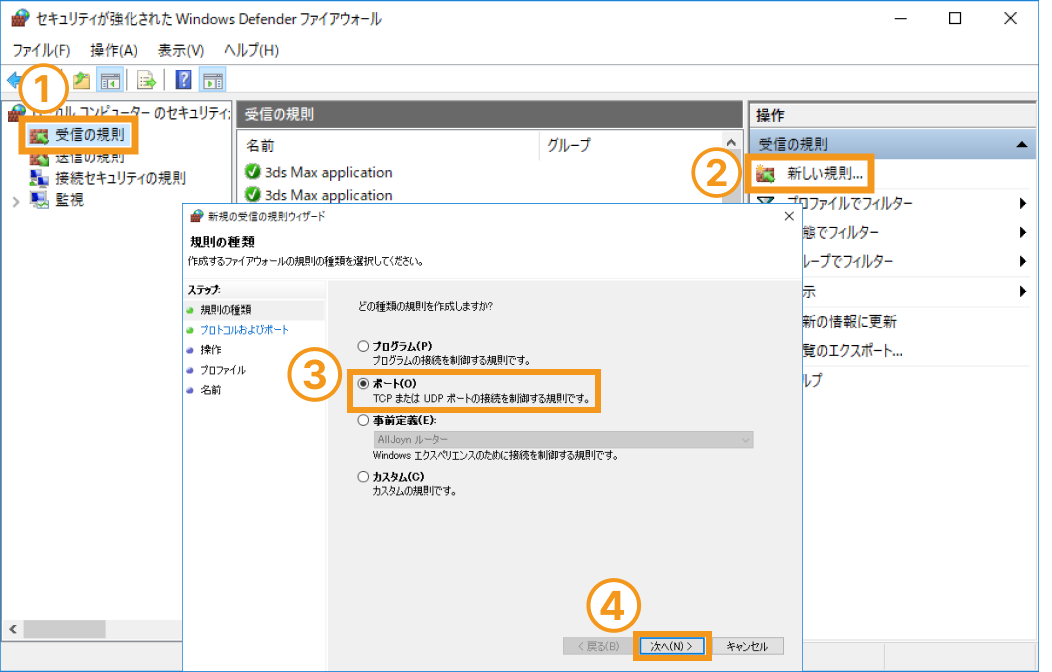
Task: Open submenu arrow for プロファイルでフィルター
Action: 1022,203
